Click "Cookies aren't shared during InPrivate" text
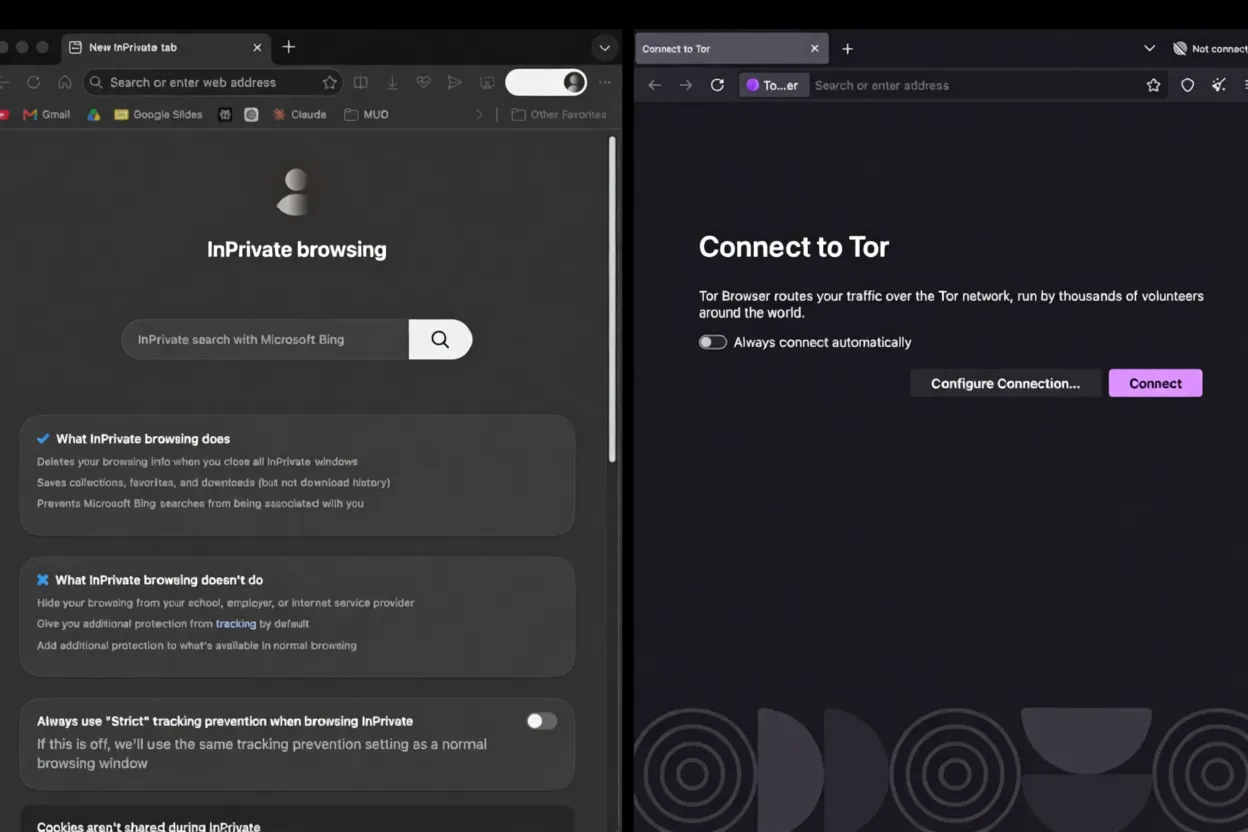The image size is (1248, 832). [x=148, y=827]
